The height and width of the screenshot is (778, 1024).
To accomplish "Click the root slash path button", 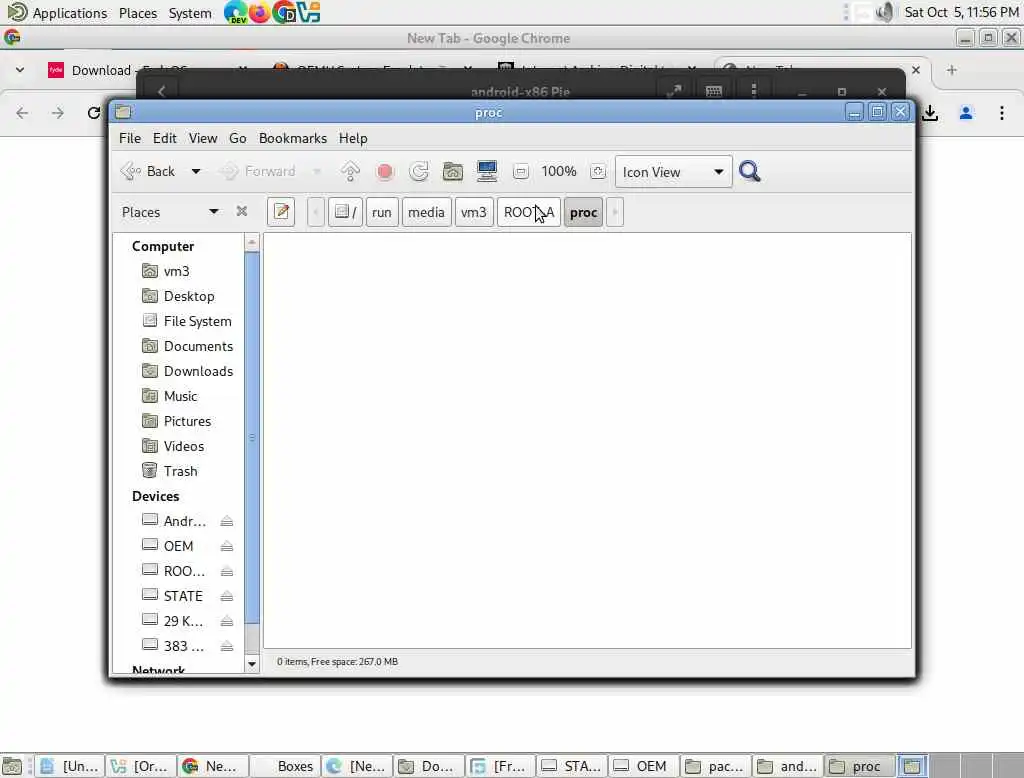I will (345, 212).
